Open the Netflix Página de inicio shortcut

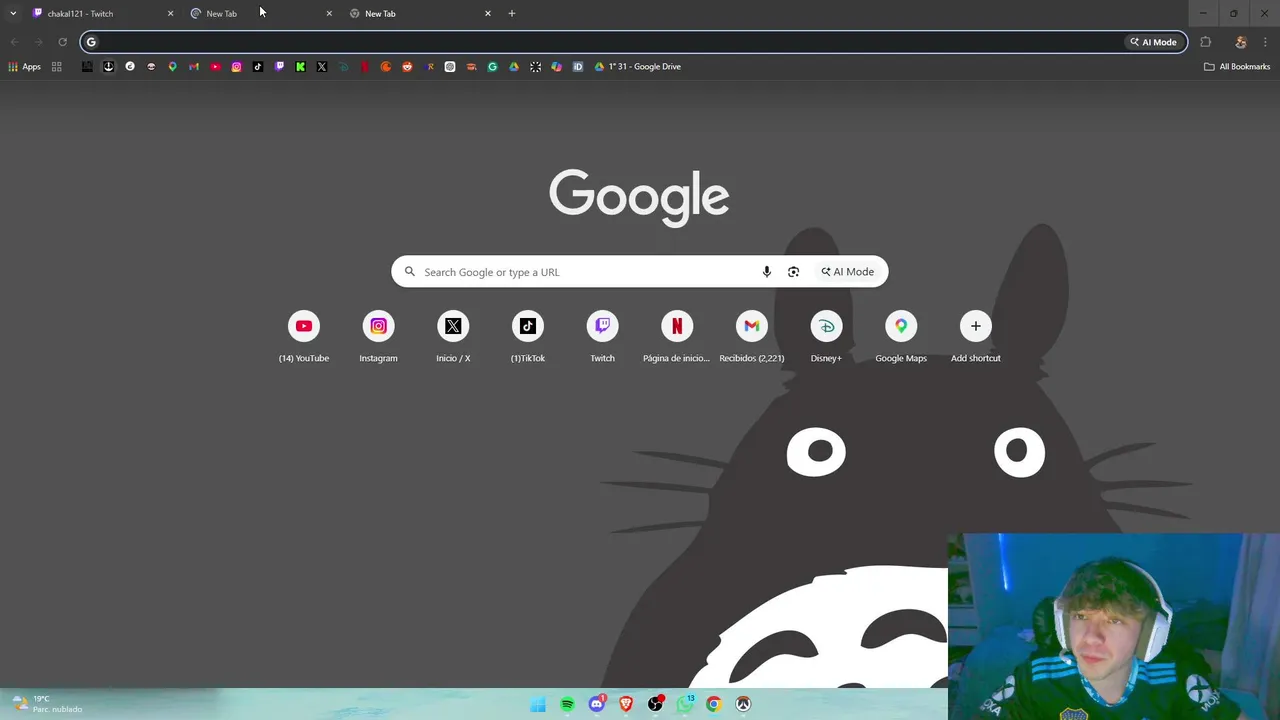[x=677, y=338]
